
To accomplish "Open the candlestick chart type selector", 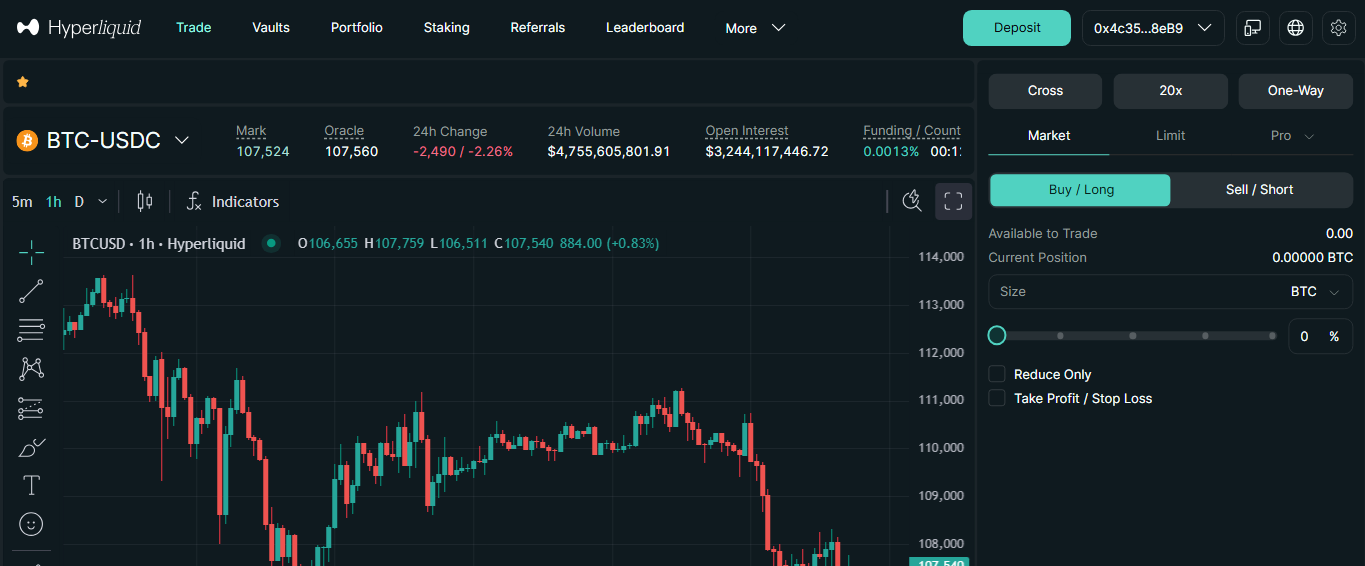I will pos(145,202).
